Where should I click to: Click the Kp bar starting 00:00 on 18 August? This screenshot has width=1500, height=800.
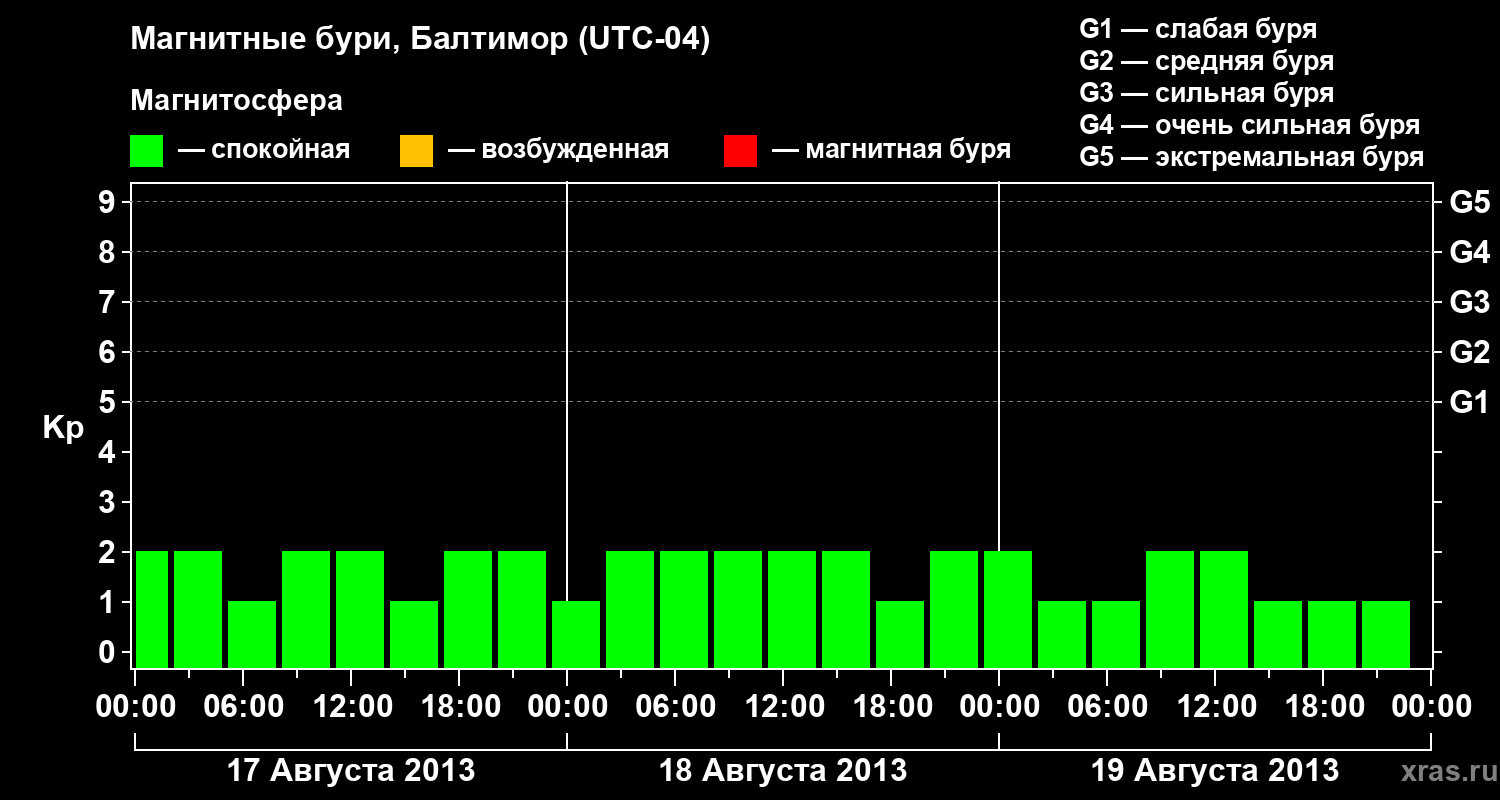[576, 634]
